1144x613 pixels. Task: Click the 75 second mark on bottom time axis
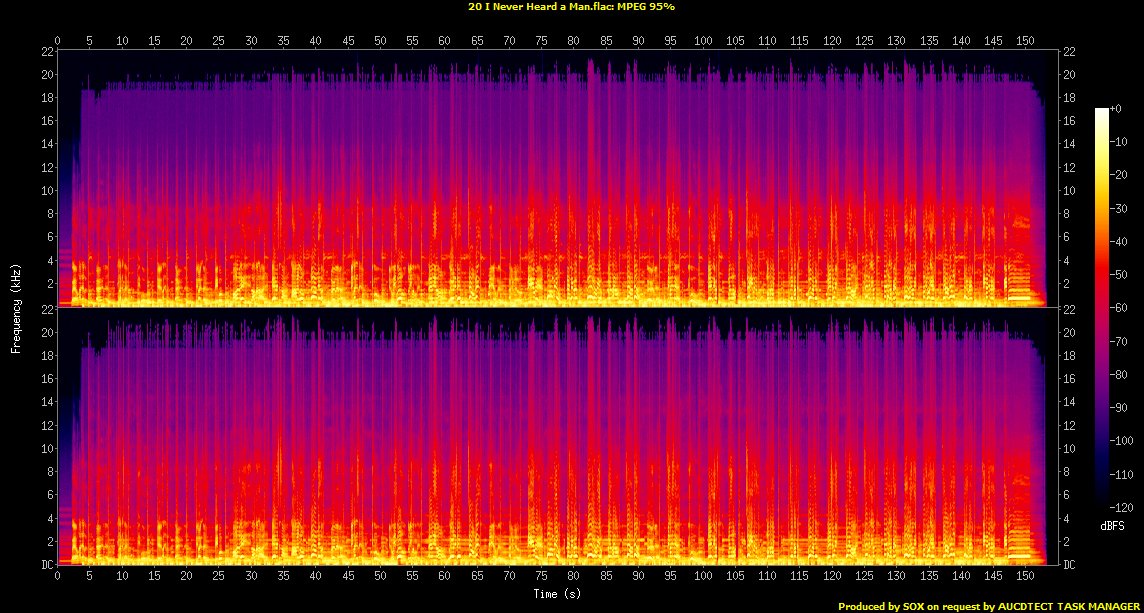(541, 577)
